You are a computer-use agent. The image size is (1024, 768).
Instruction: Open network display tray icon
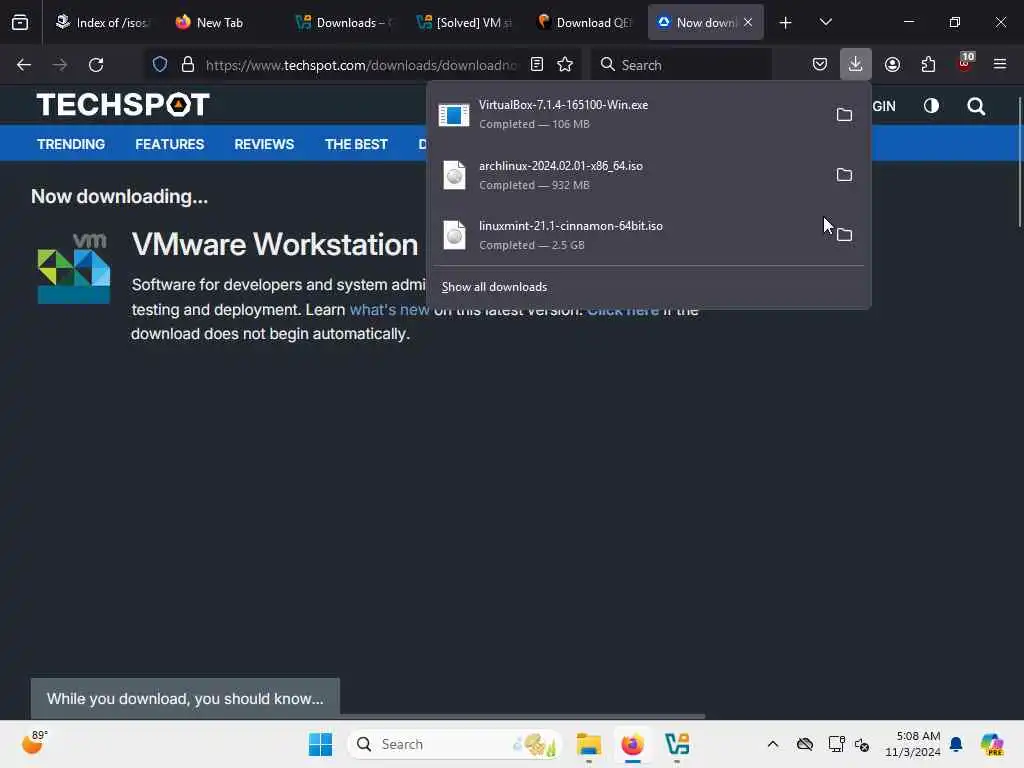836,744
